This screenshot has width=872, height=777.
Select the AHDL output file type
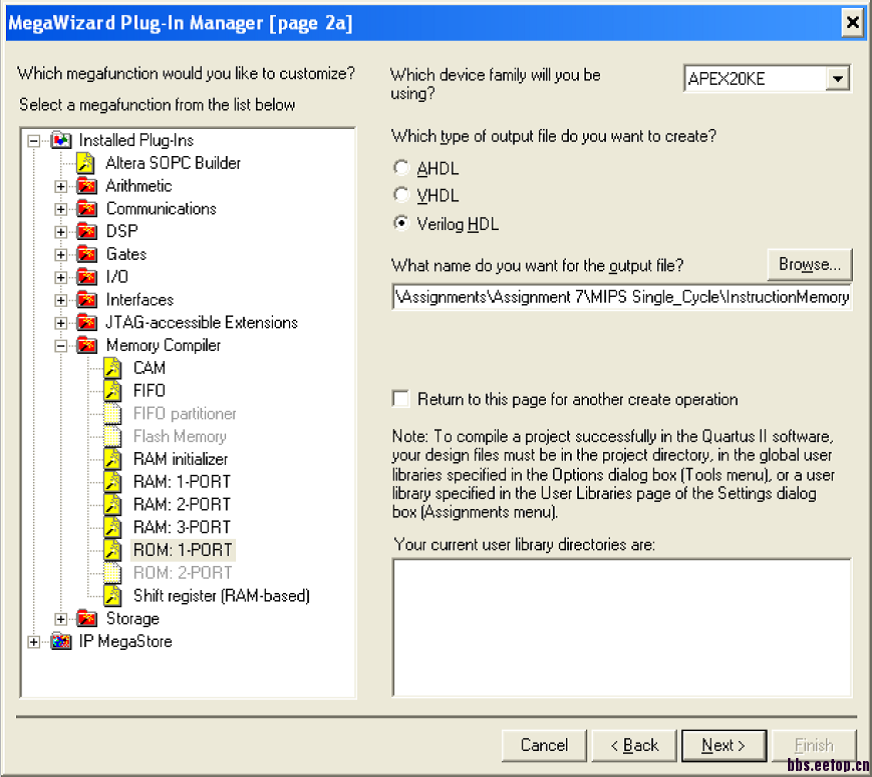pos(401,167)
